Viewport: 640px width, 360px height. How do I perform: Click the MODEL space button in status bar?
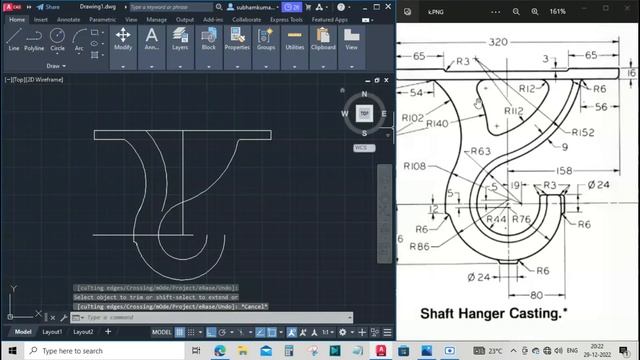pyautogui.click(x=162, y=332)
